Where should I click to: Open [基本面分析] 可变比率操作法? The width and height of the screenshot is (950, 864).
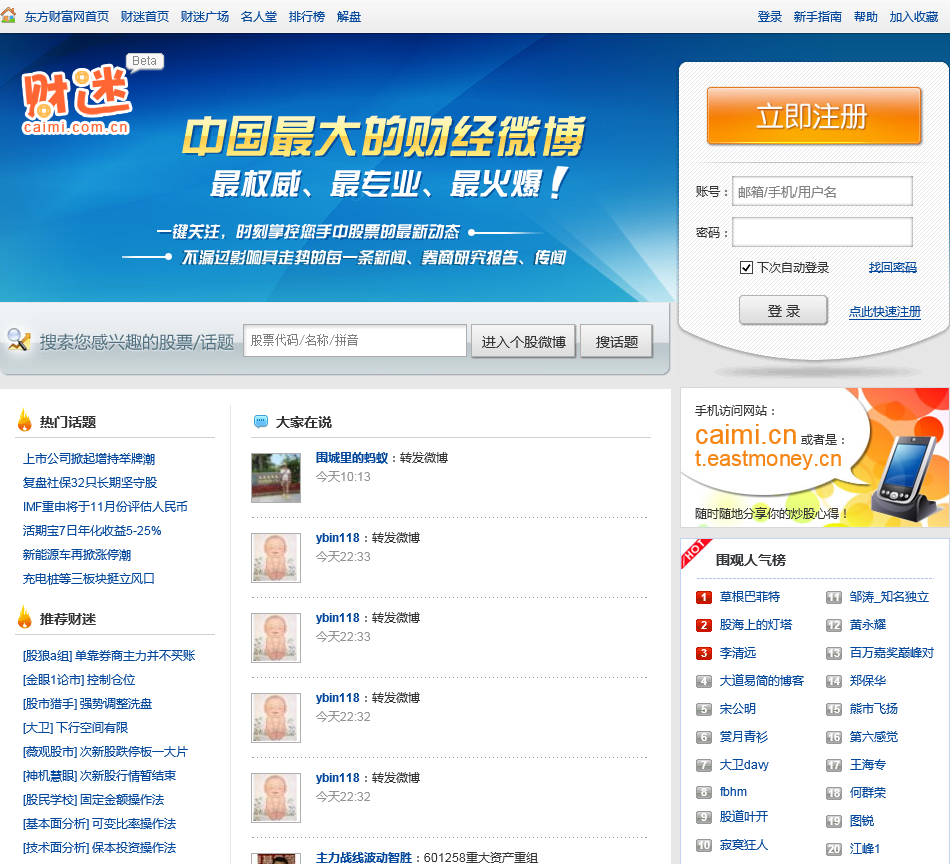pyautogui.click(x=99, y=824)
